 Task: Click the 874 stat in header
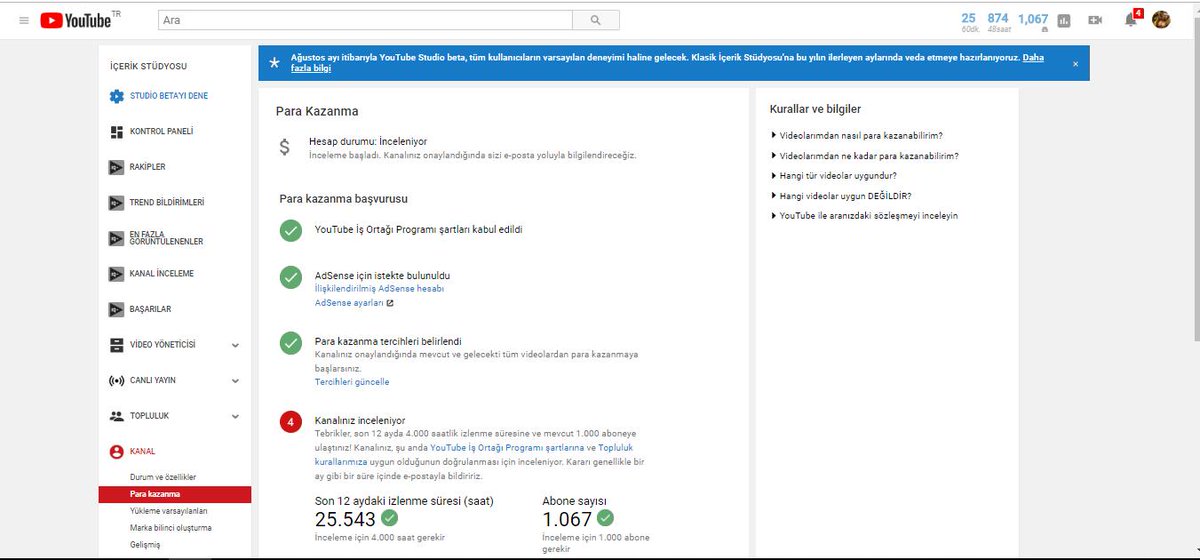[x=997, y=21]
